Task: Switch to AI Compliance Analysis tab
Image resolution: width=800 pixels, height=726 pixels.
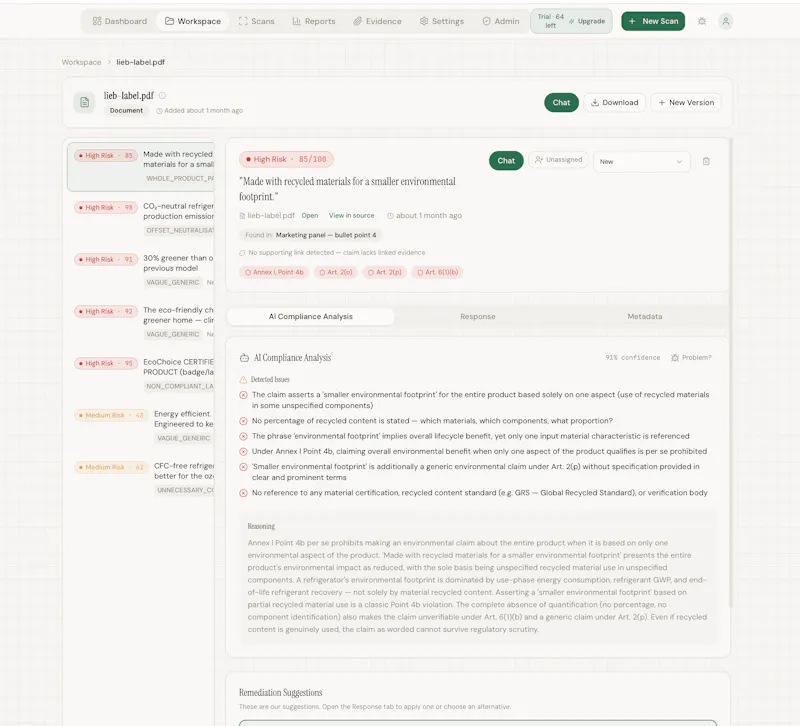Action: [x=311, y=317]
